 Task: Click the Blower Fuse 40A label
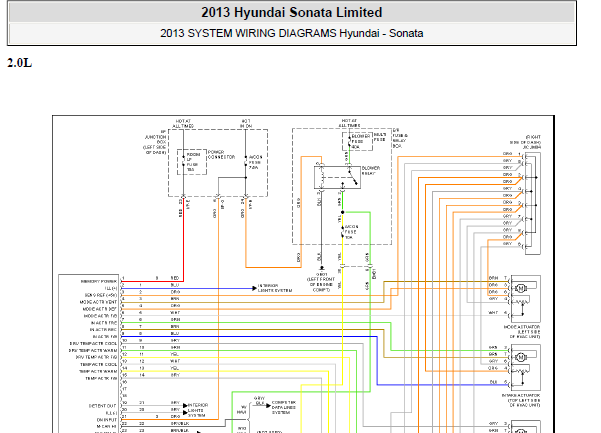tap(361, 141)
